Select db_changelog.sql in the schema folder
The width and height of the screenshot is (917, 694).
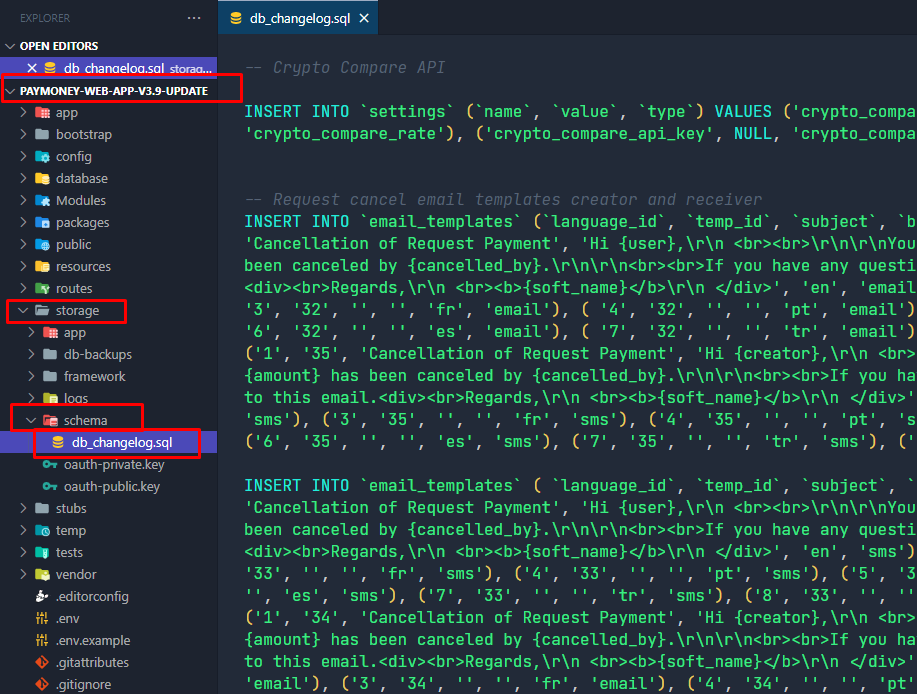(122, 443)
